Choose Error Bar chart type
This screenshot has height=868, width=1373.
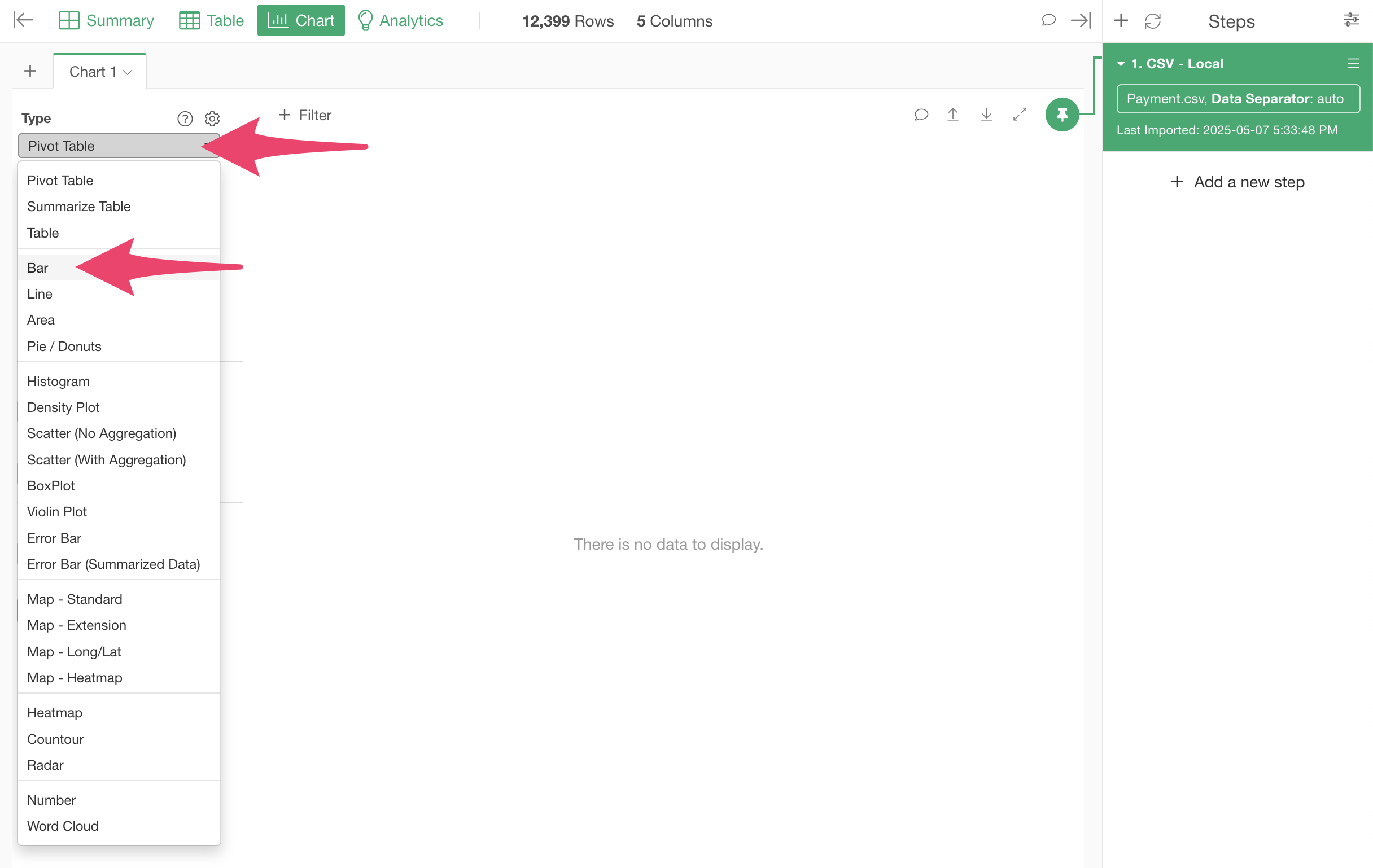[x=119, y=538]
